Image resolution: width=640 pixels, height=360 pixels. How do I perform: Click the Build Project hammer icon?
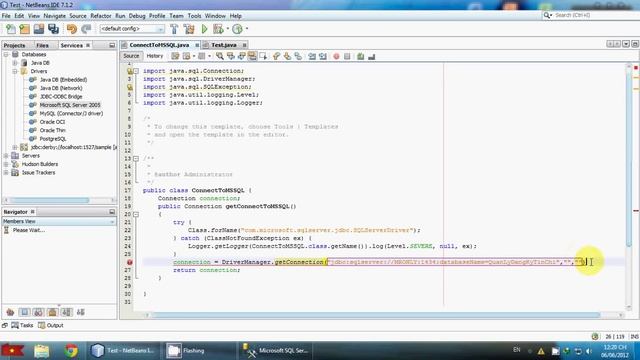click(x=174, y=29)
